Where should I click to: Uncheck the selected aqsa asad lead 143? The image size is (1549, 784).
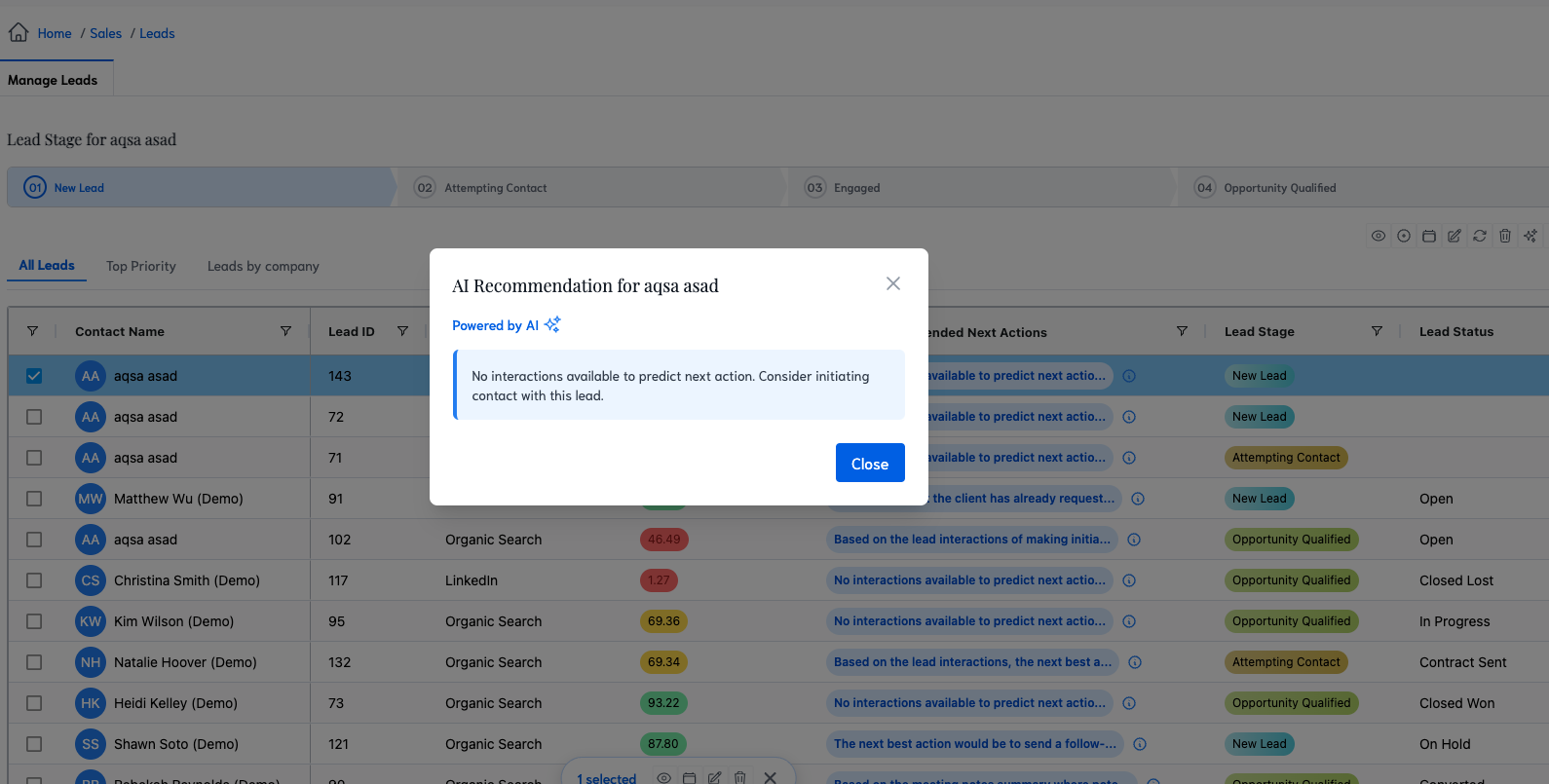[34, 376]
